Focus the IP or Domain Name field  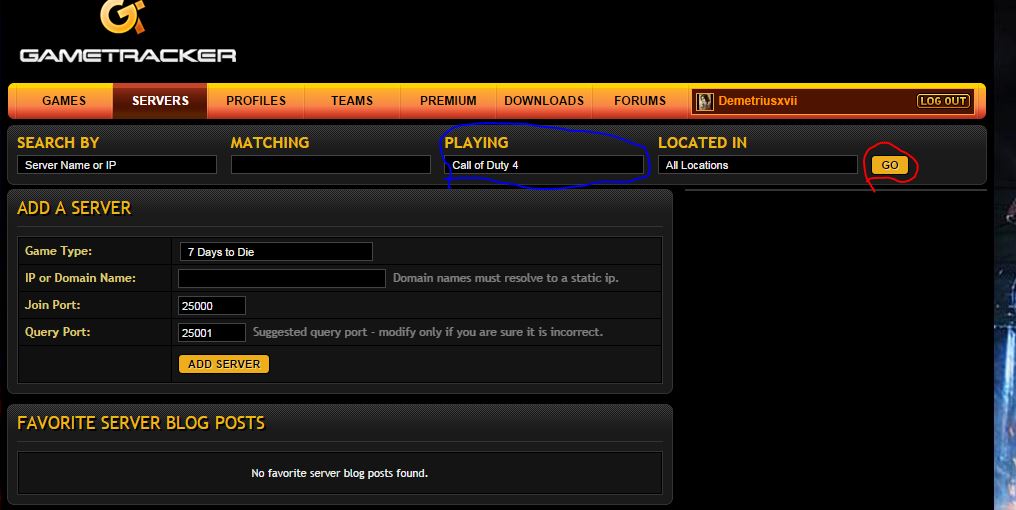282,278
